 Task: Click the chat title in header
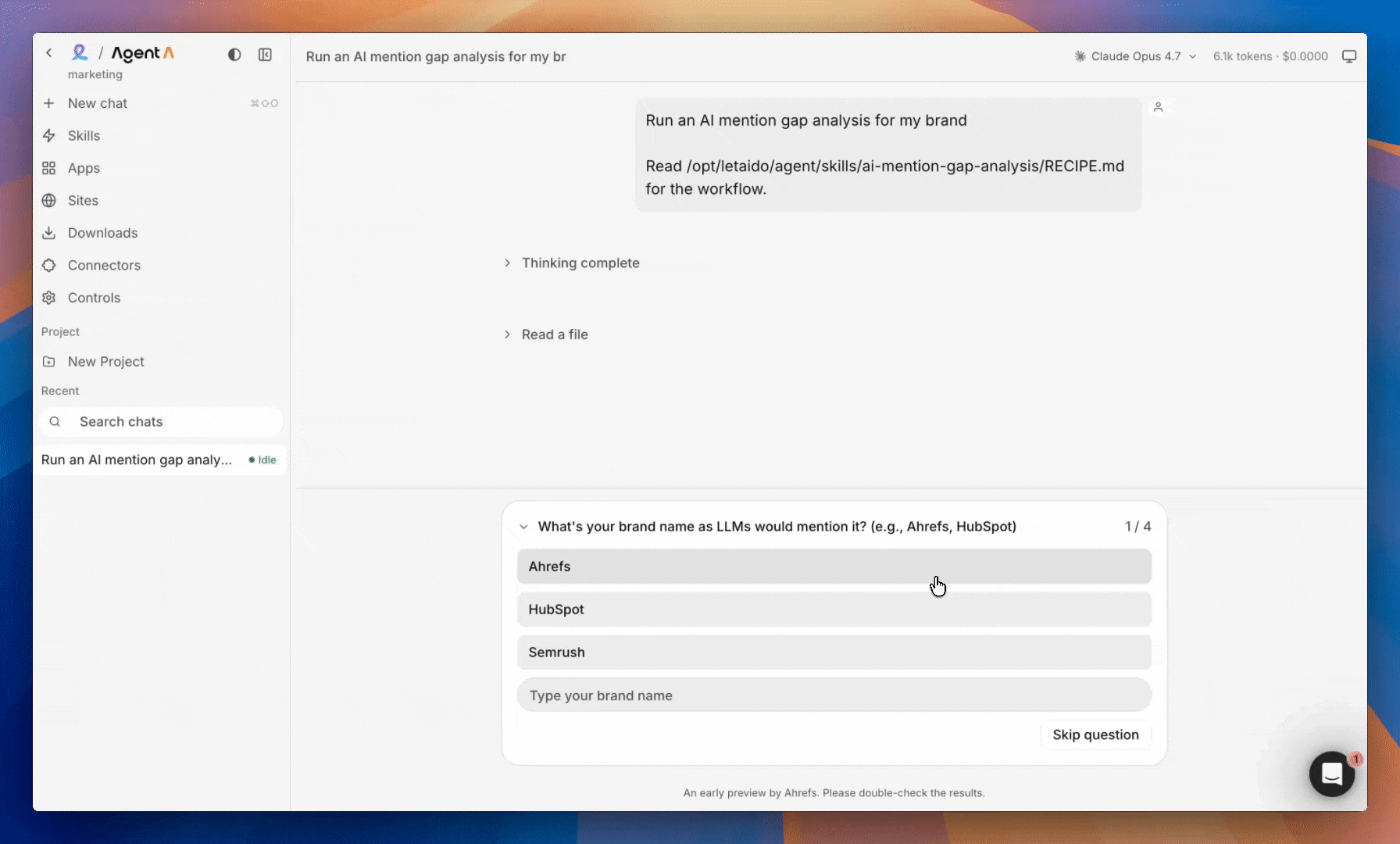(x=436, y=56)
